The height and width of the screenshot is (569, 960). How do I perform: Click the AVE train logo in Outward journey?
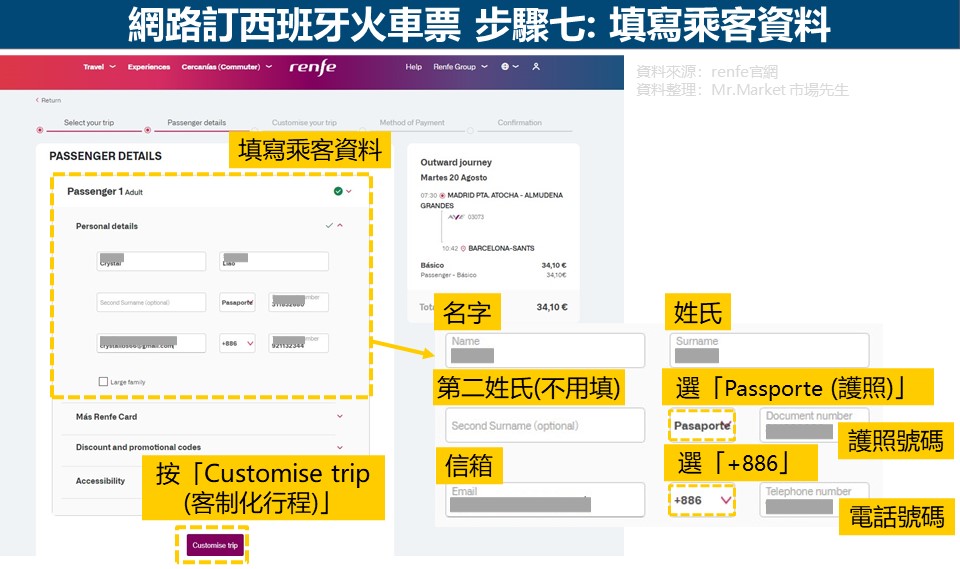tap(456, 217)
